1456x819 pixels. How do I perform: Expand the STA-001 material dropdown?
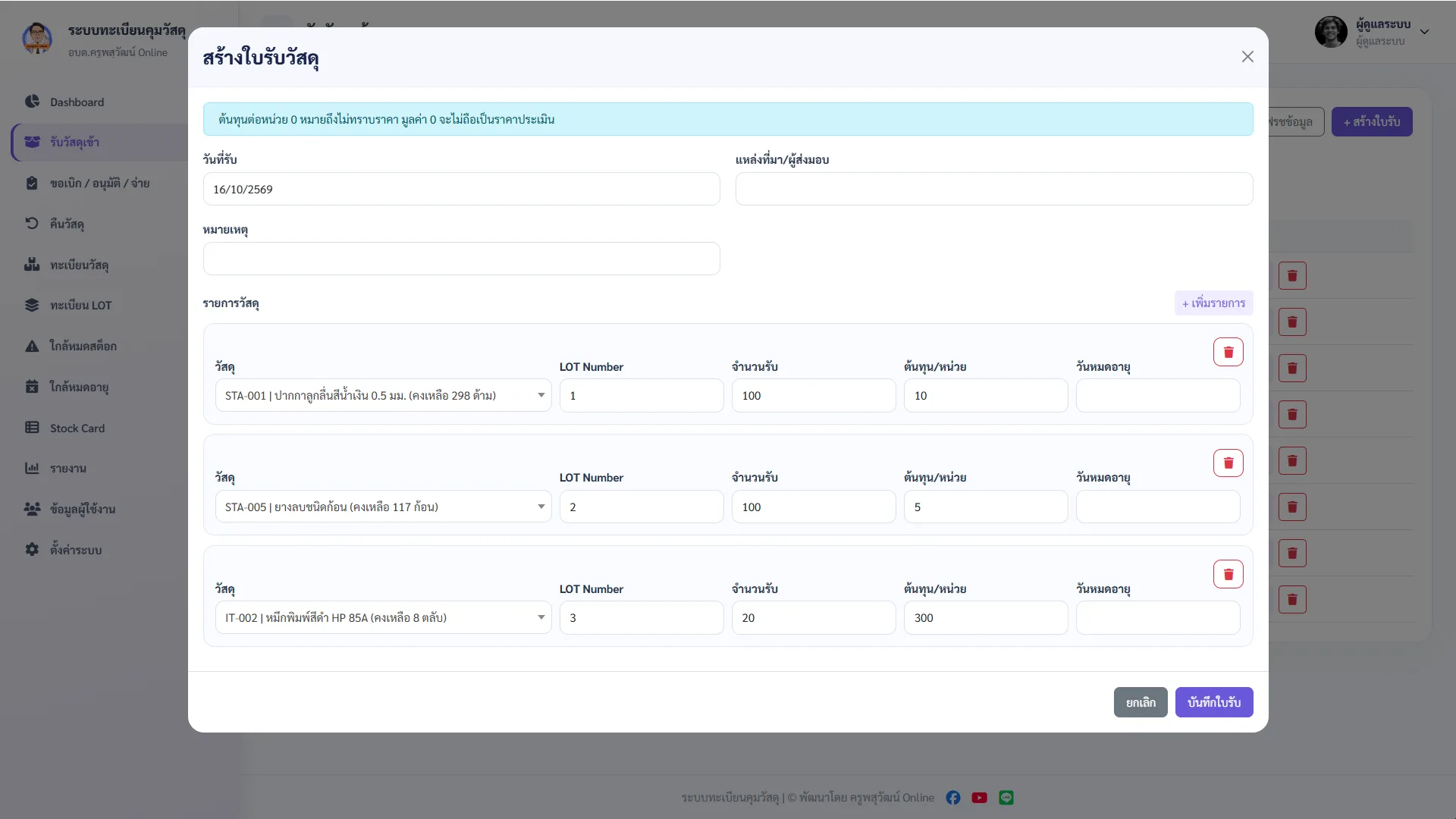(541, 395)
